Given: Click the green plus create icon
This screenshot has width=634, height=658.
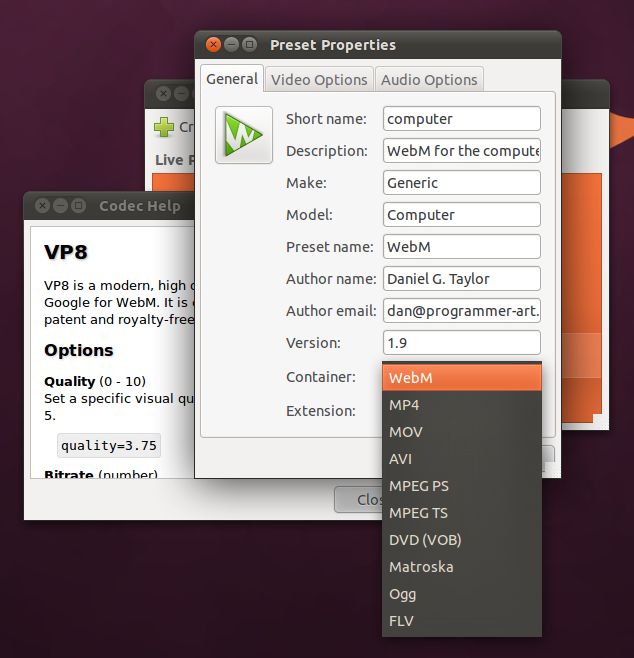Looking at the screenshot, I should (x=164, y=127).
